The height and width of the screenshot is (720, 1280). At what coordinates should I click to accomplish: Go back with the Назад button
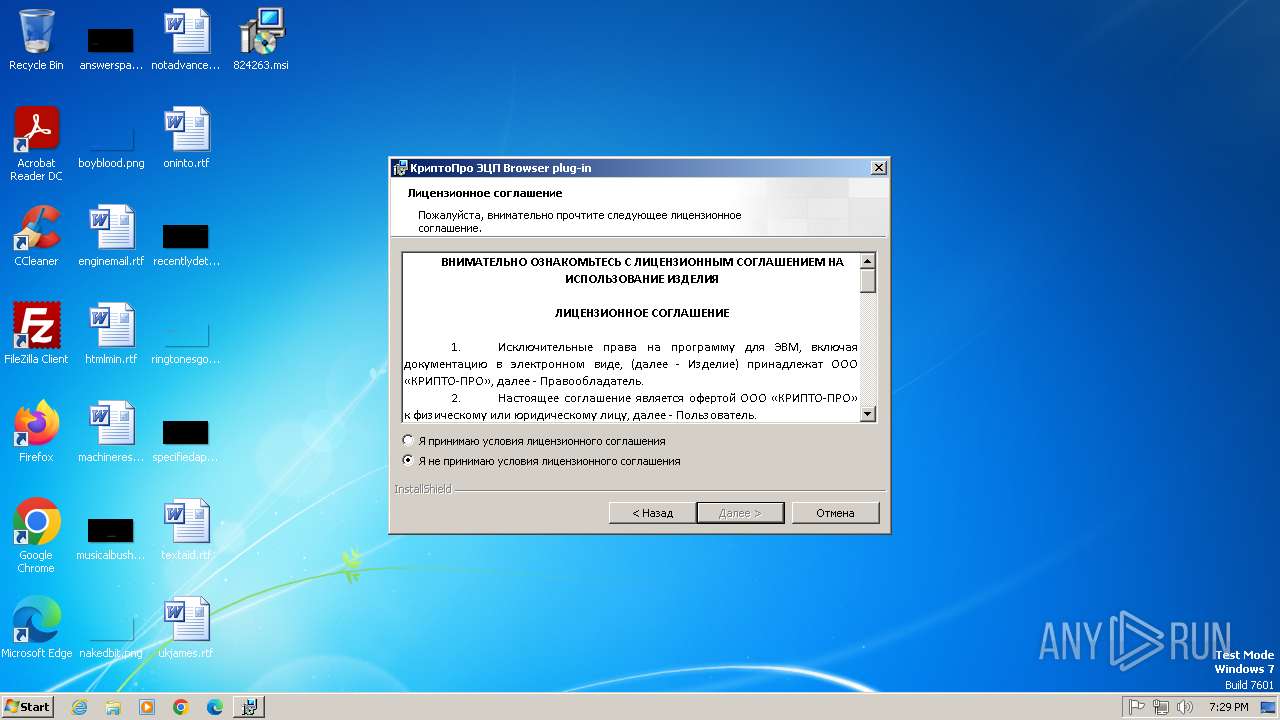652,513
